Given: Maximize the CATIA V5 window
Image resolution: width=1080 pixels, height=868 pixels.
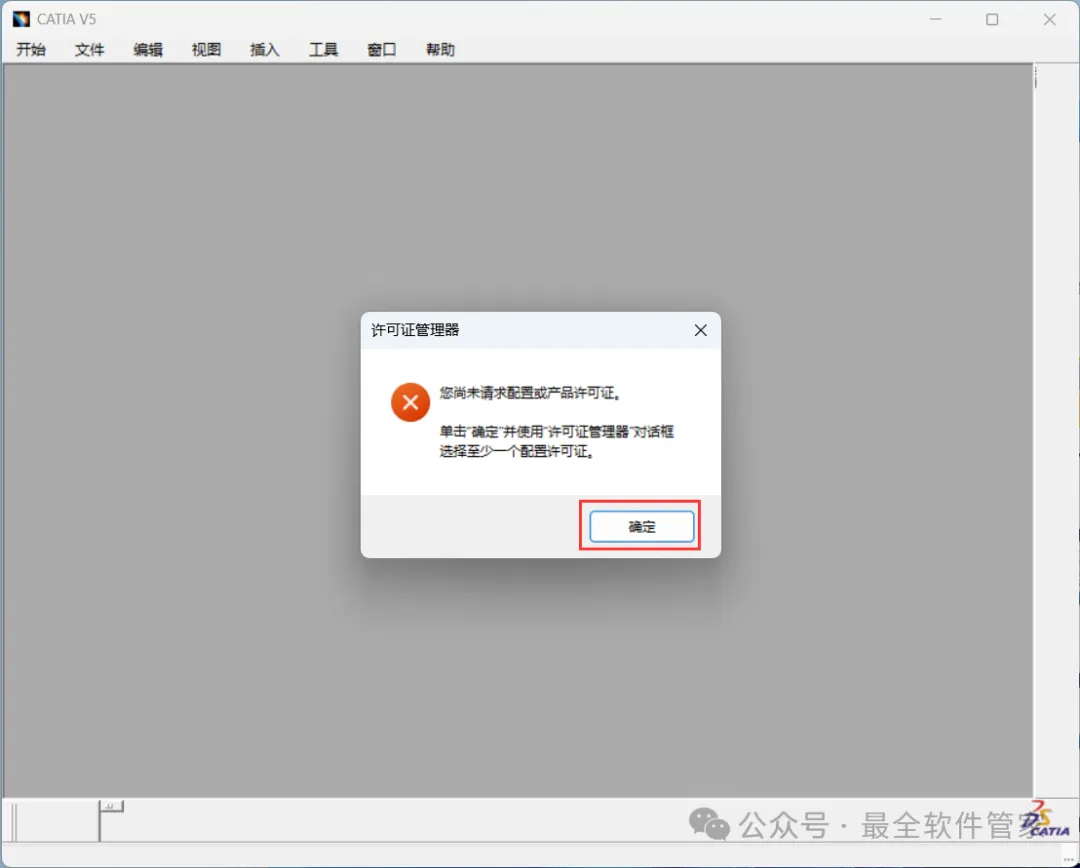Looking at the screenshot, I should tap(992, 19).
